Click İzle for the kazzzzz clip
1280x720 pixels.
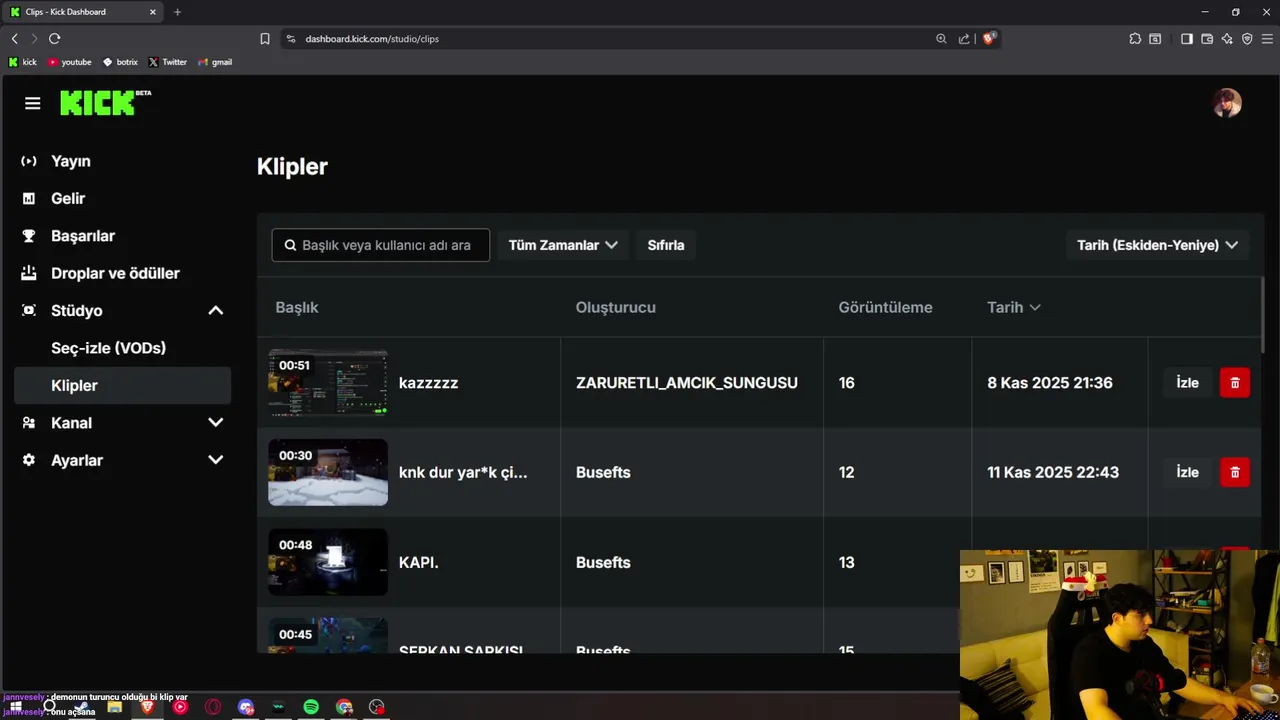point(1187,383)
